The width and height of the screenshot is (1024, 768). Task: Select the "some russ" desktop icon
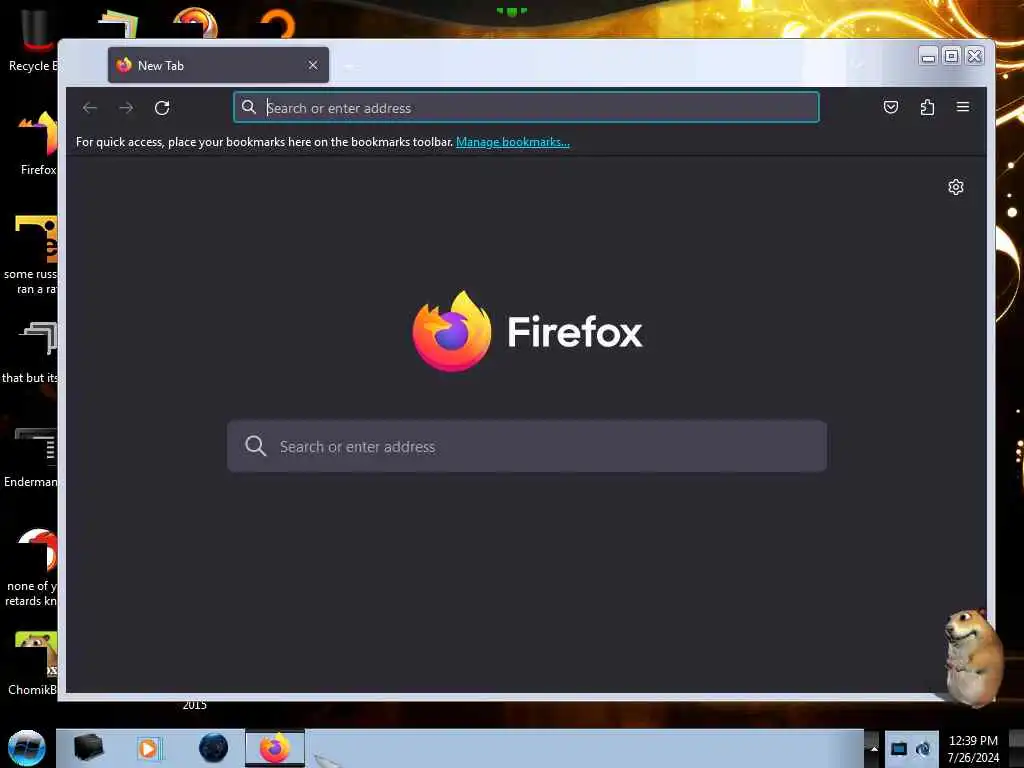(x=30, y=255)
